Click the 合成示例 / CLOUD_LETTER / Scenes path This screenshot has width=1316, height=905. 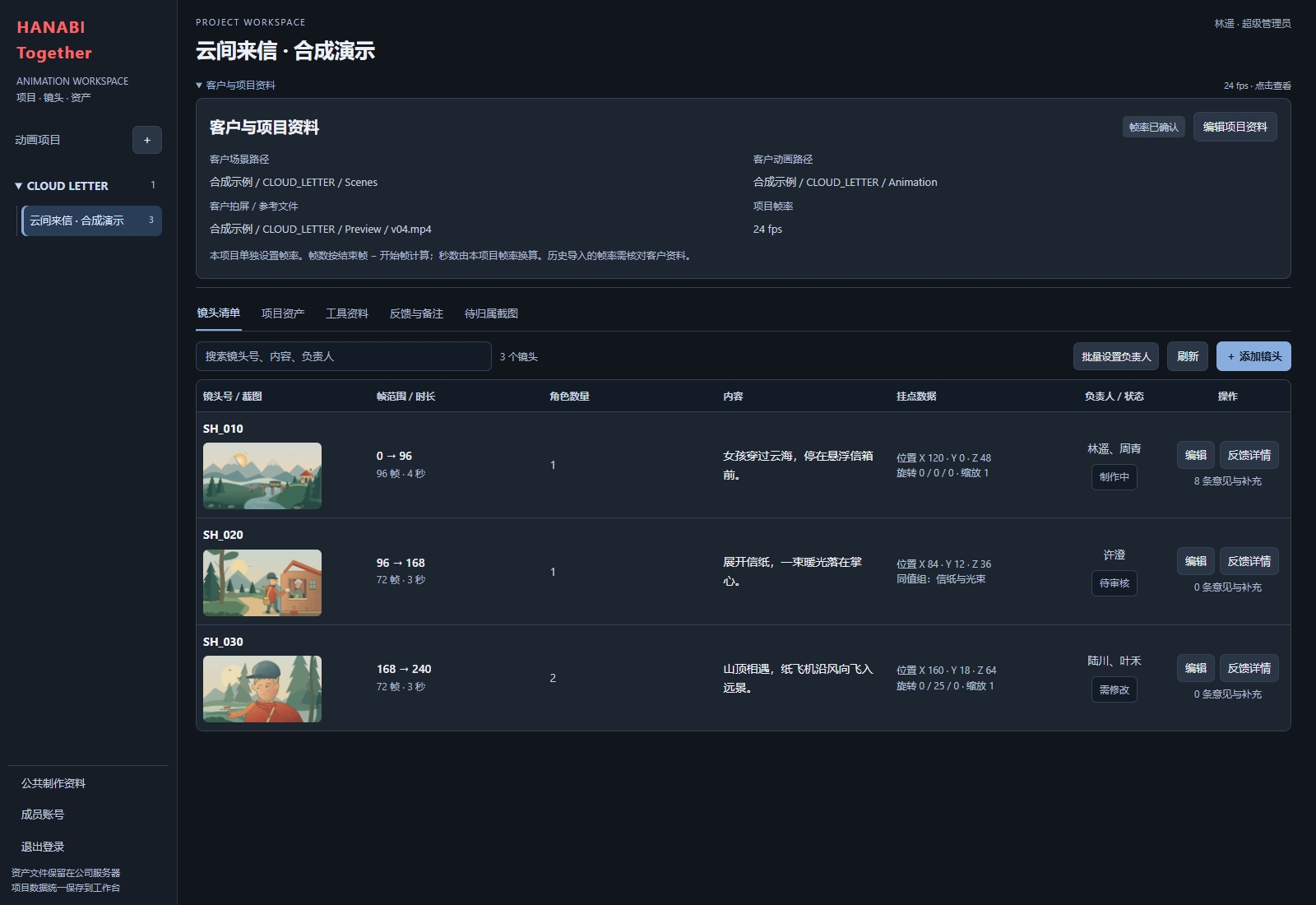tap(294, 183)
